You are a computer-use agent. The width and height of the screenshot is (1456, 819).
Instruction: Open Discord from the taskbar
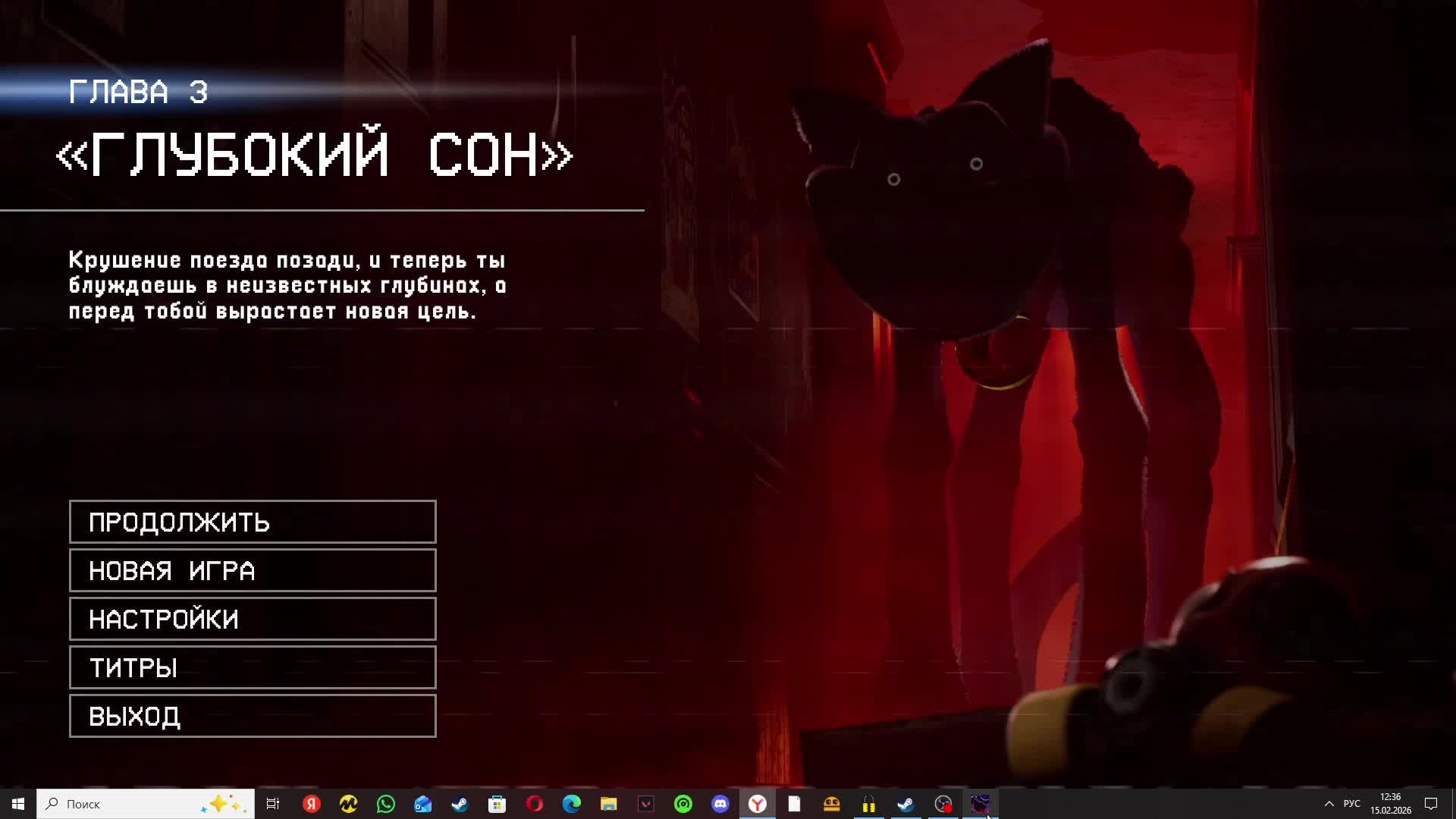720,804
